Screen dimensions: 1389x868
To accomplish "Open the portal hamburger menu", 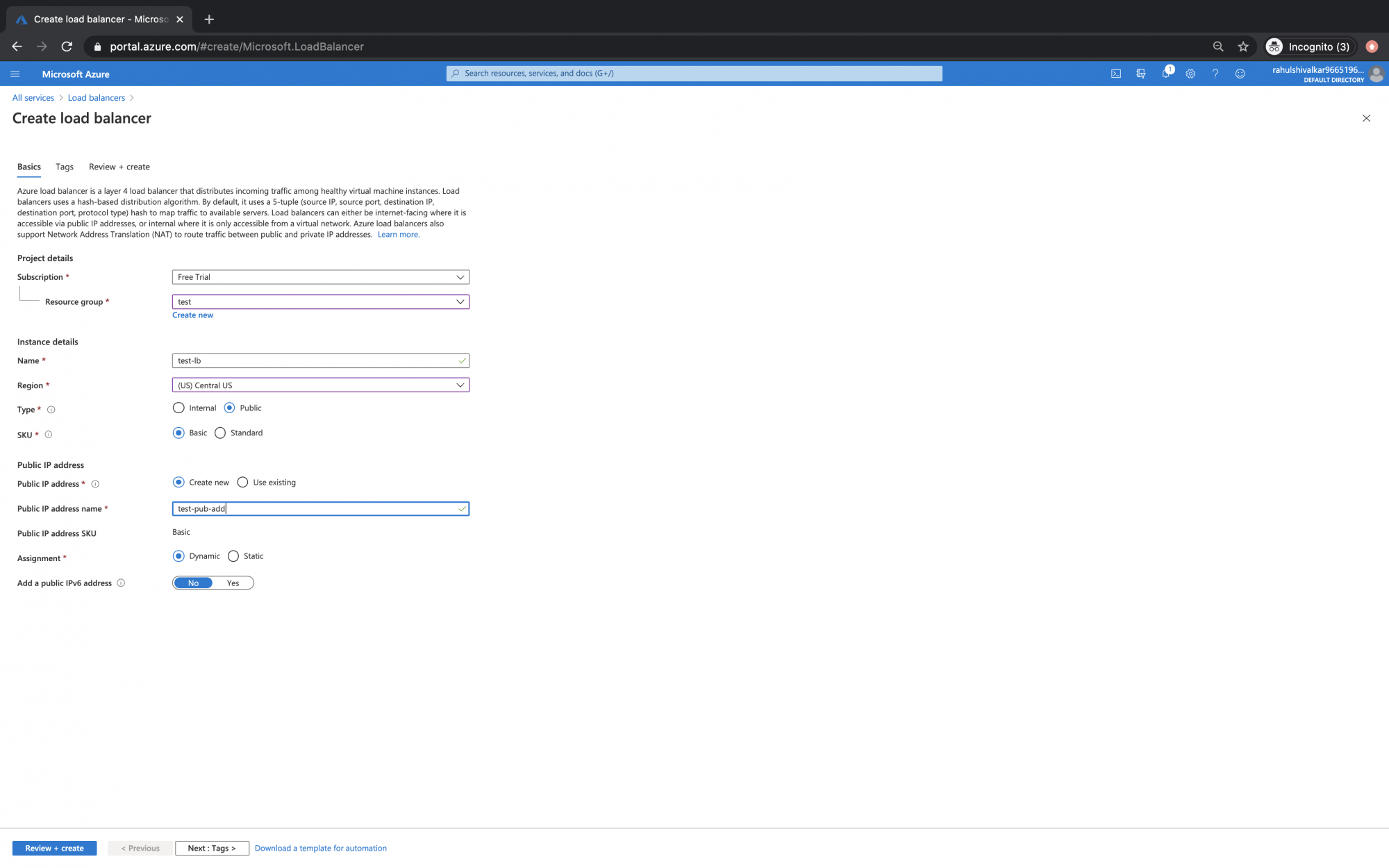I will (15, 74).
